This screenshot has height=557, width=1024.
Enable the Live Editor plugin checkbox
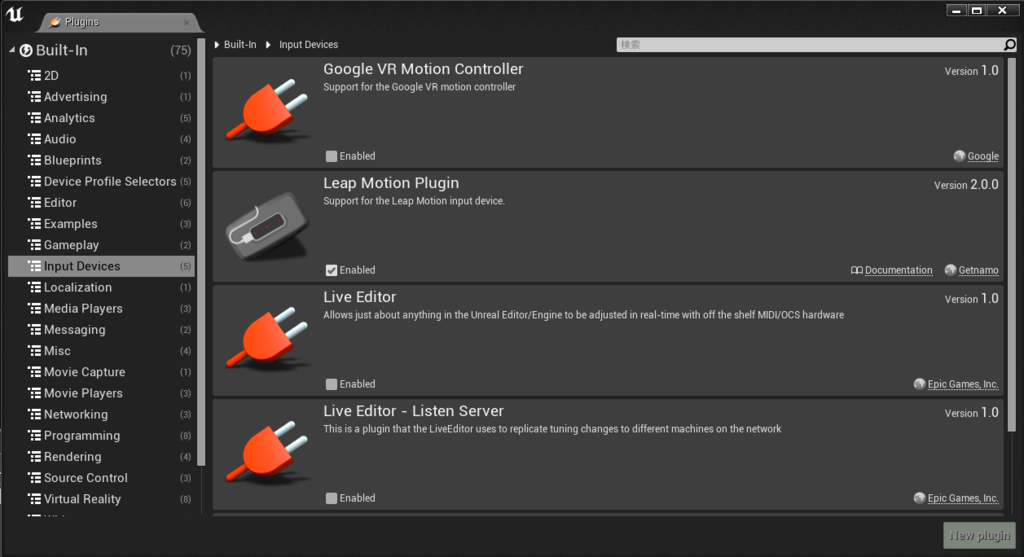point(332,385)
